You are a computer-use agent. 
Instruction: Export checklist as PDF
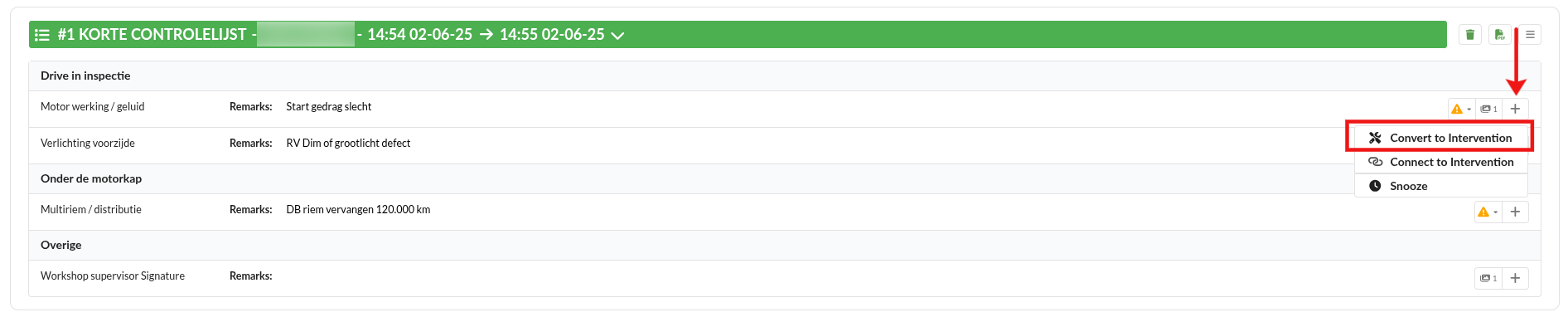coord(1500,35)
